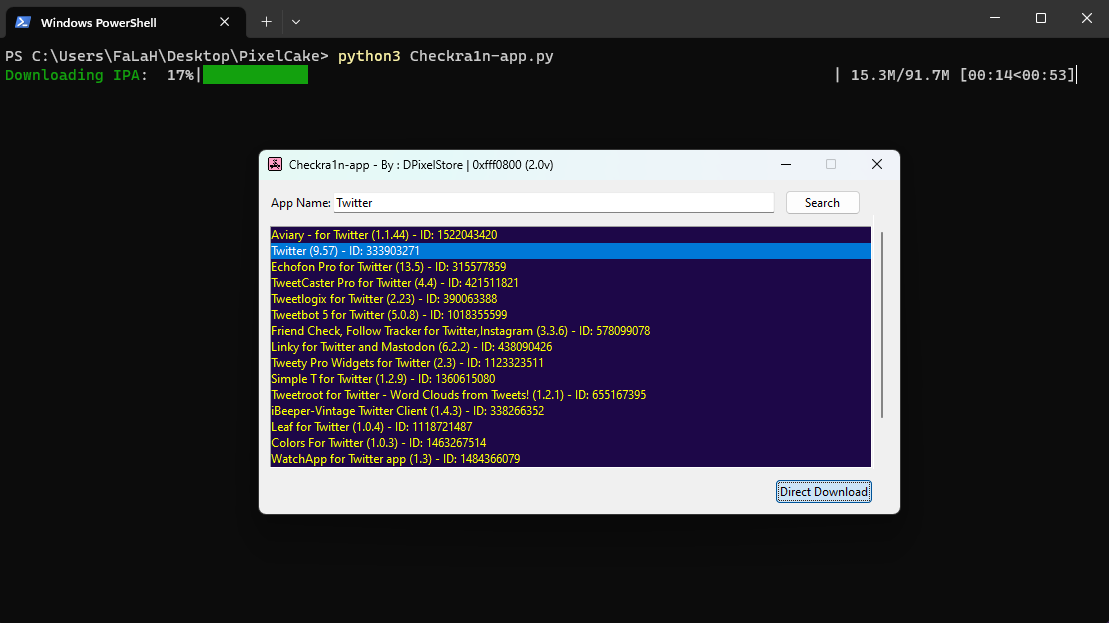Focus the App Name input field
This screenshot has width=1109, height=623.
pos(554,203)
